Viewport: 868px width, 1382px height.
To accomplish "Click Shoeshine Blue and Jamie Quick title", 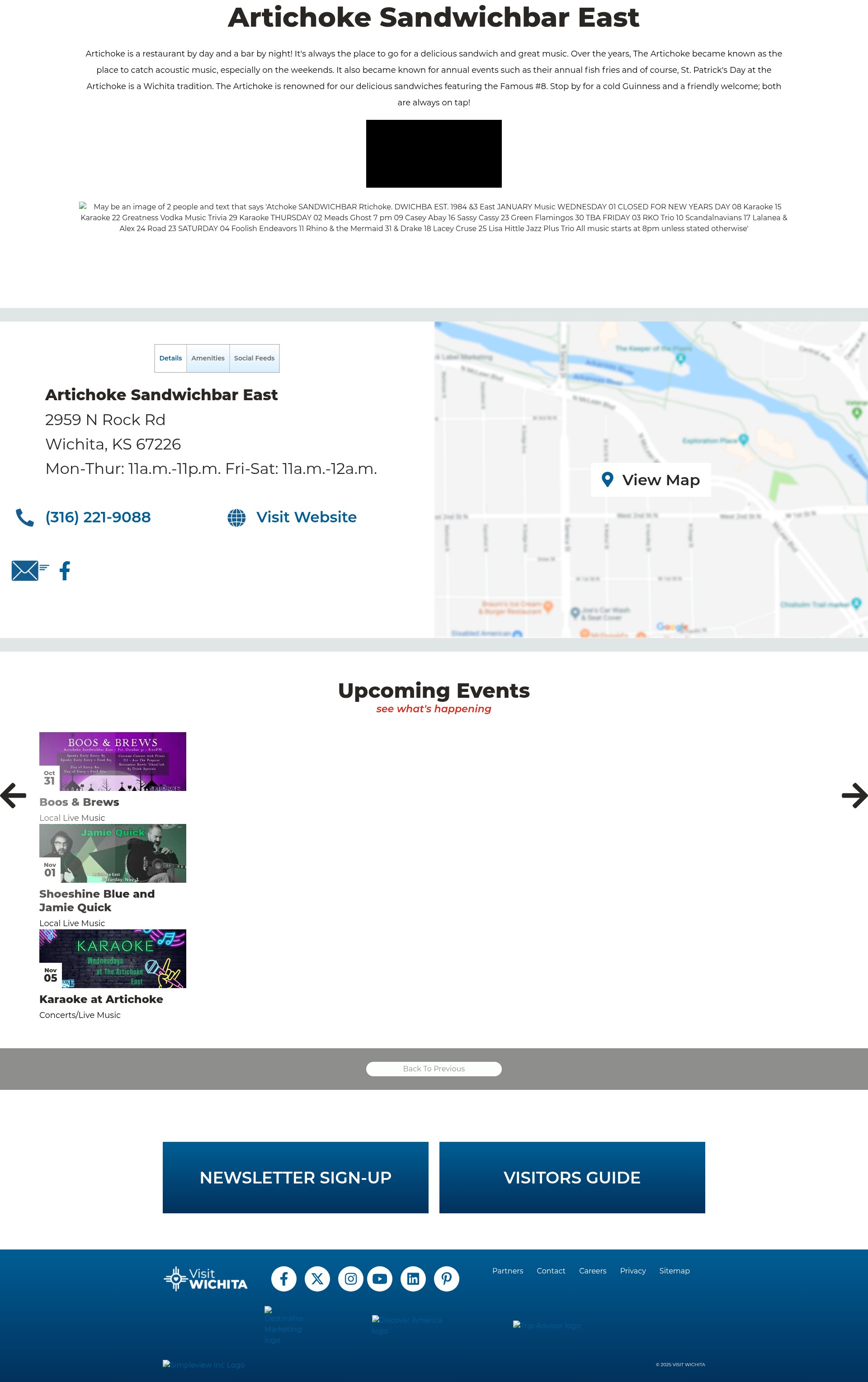I will pyautogui.click(x=97, y=900).
